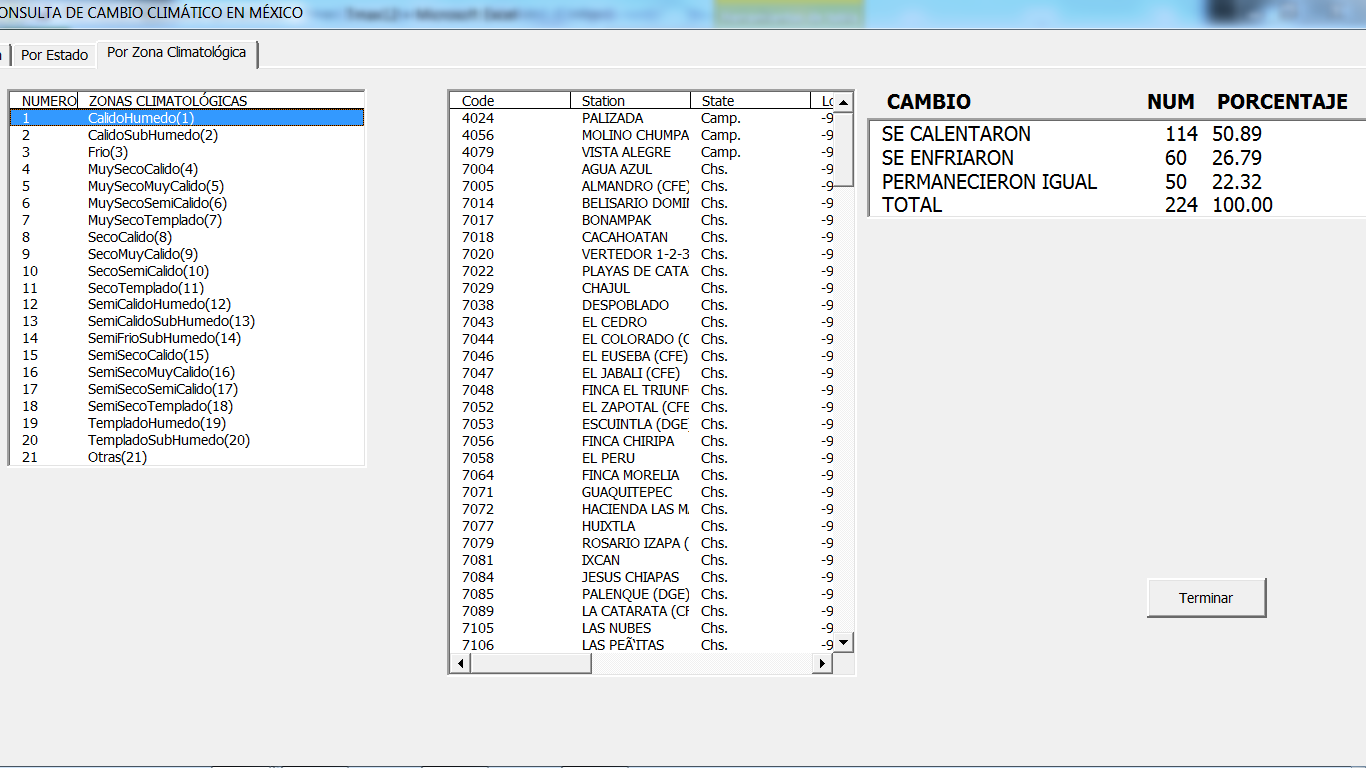Choose Otras(21) from zone list
Screen dimensions: 1366x768
click(x=117, y=457)
